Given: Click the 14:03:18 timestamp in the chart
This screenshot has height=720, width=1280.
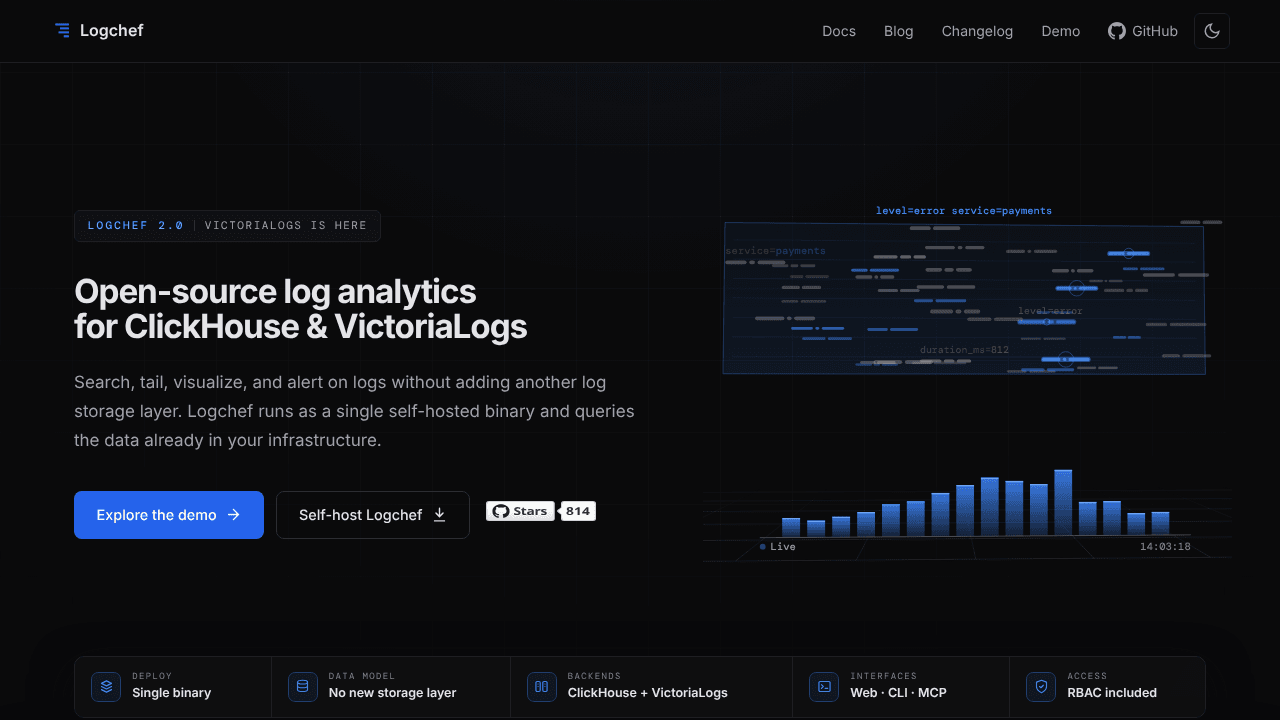Looking at the screenshot, I should coord(1165,547).
